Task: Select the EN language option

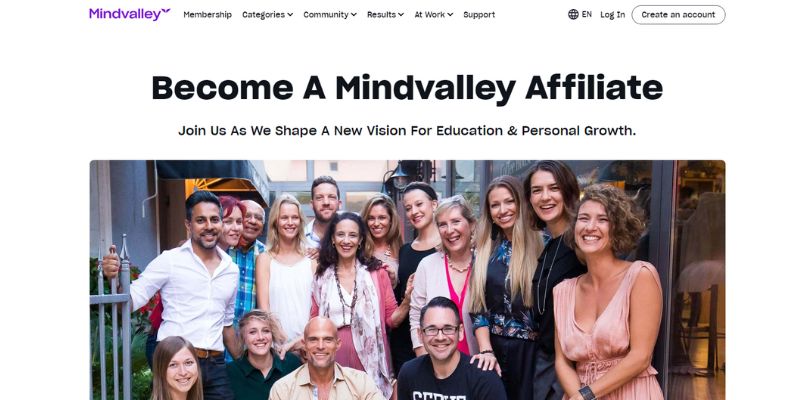Action: (587, 14)
